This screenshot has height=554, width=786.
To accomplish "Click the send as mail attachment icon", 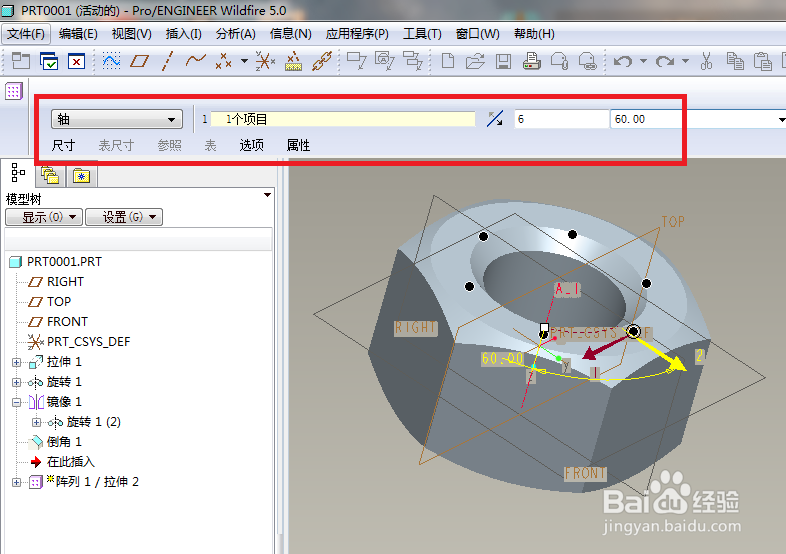I will click(559, 61).
